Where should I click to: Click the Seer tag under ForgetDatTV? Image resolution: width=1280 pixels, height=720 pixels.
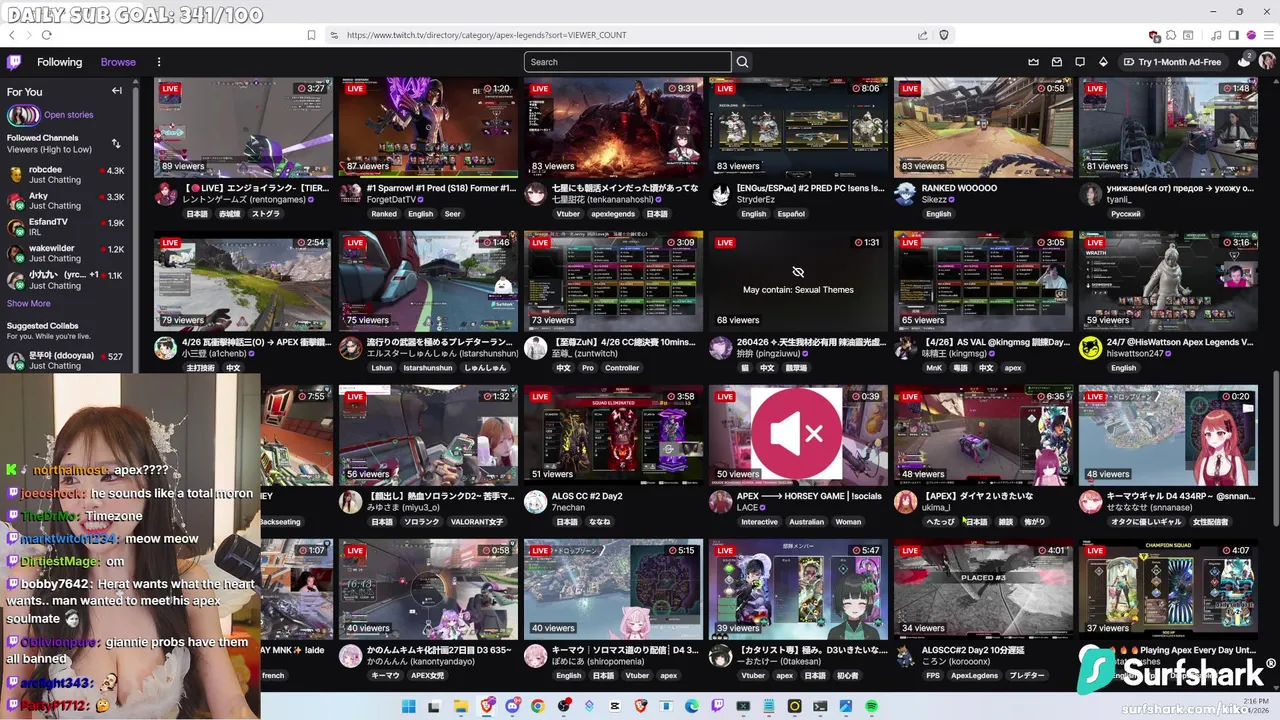(x=453, y=214)
